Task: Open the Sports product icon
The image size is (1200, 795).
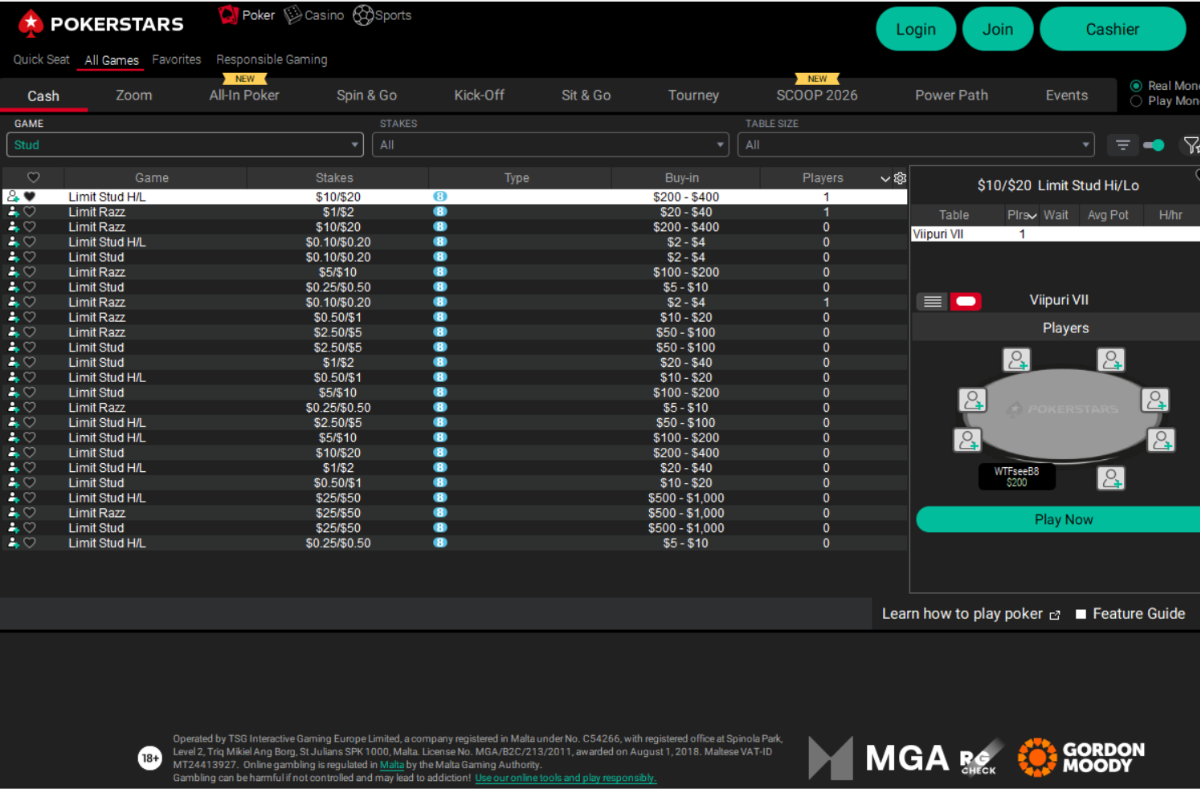Action: coord(363,15)
